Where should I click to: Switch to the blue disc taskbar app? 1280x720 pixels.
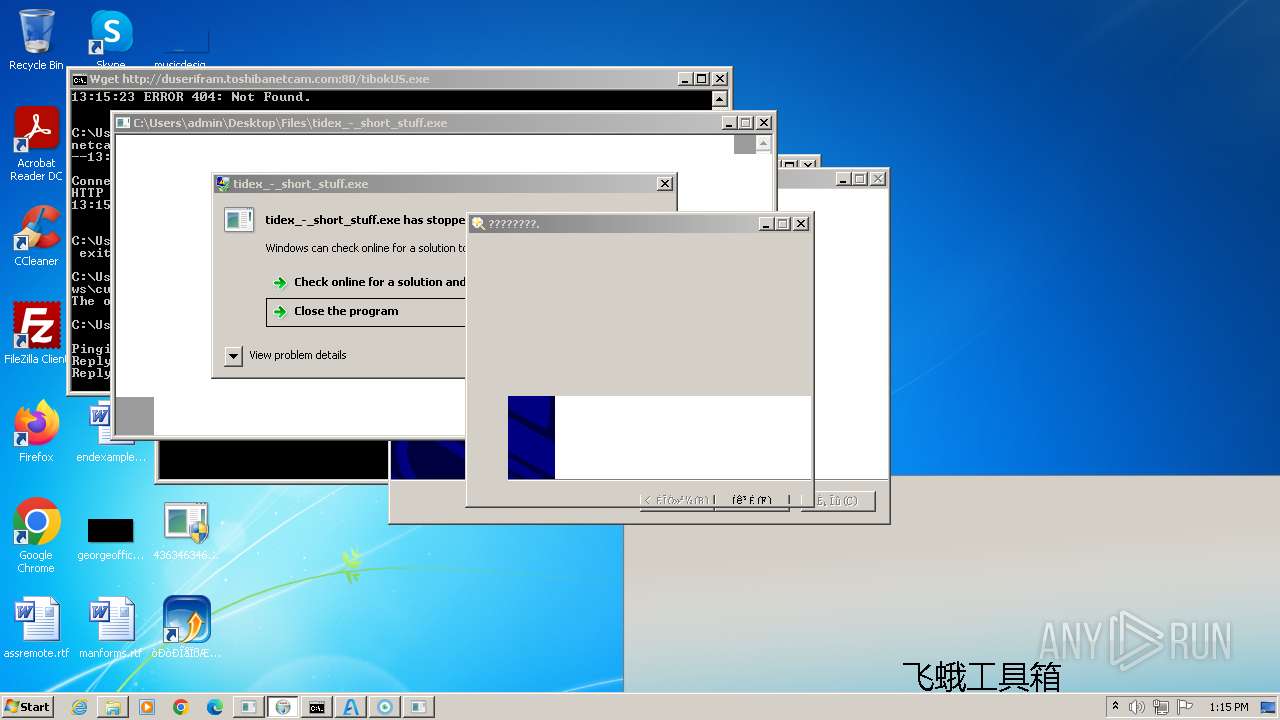click(x=384, y=707)
